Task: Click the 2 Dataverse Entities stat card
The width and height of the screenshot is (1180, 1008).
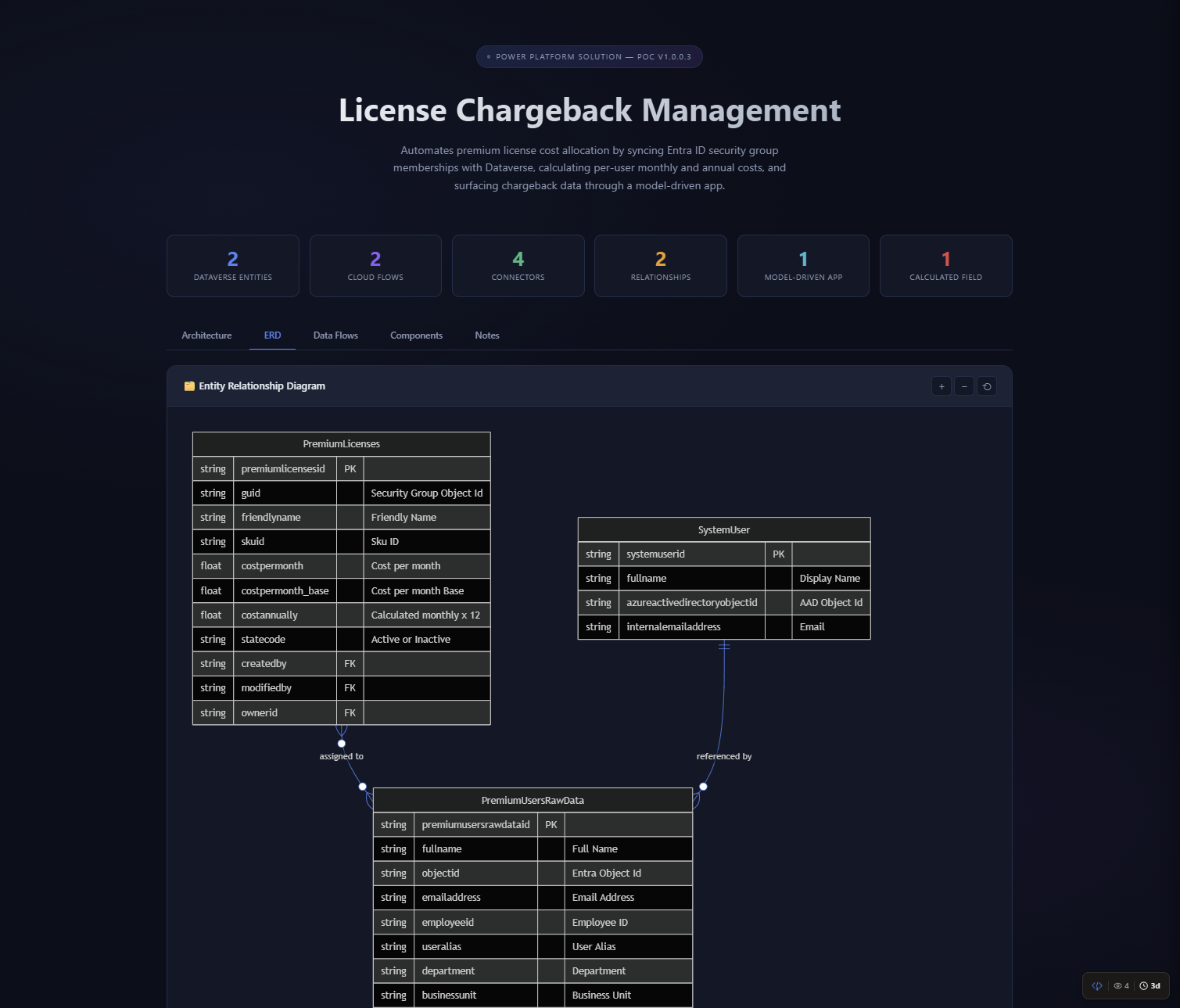Action: pos(232,265)
